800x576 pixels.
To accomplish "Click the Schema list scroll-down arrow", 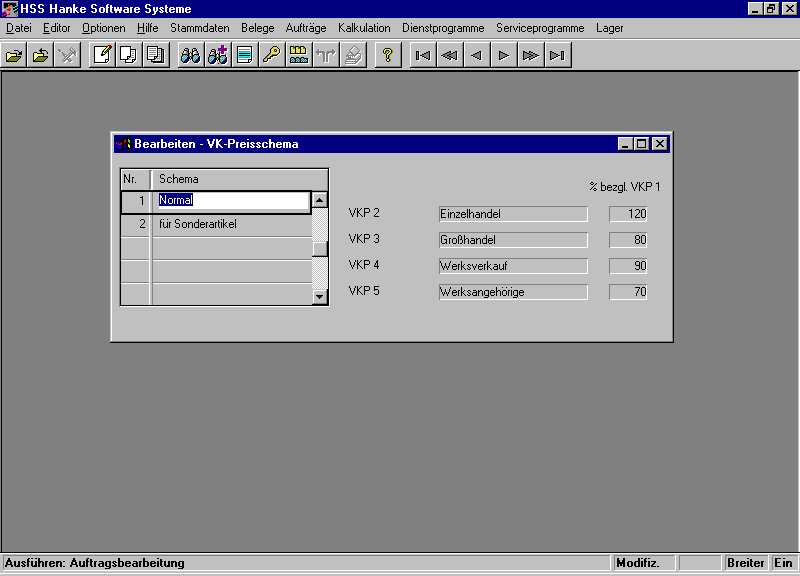I will coord(319,296).
